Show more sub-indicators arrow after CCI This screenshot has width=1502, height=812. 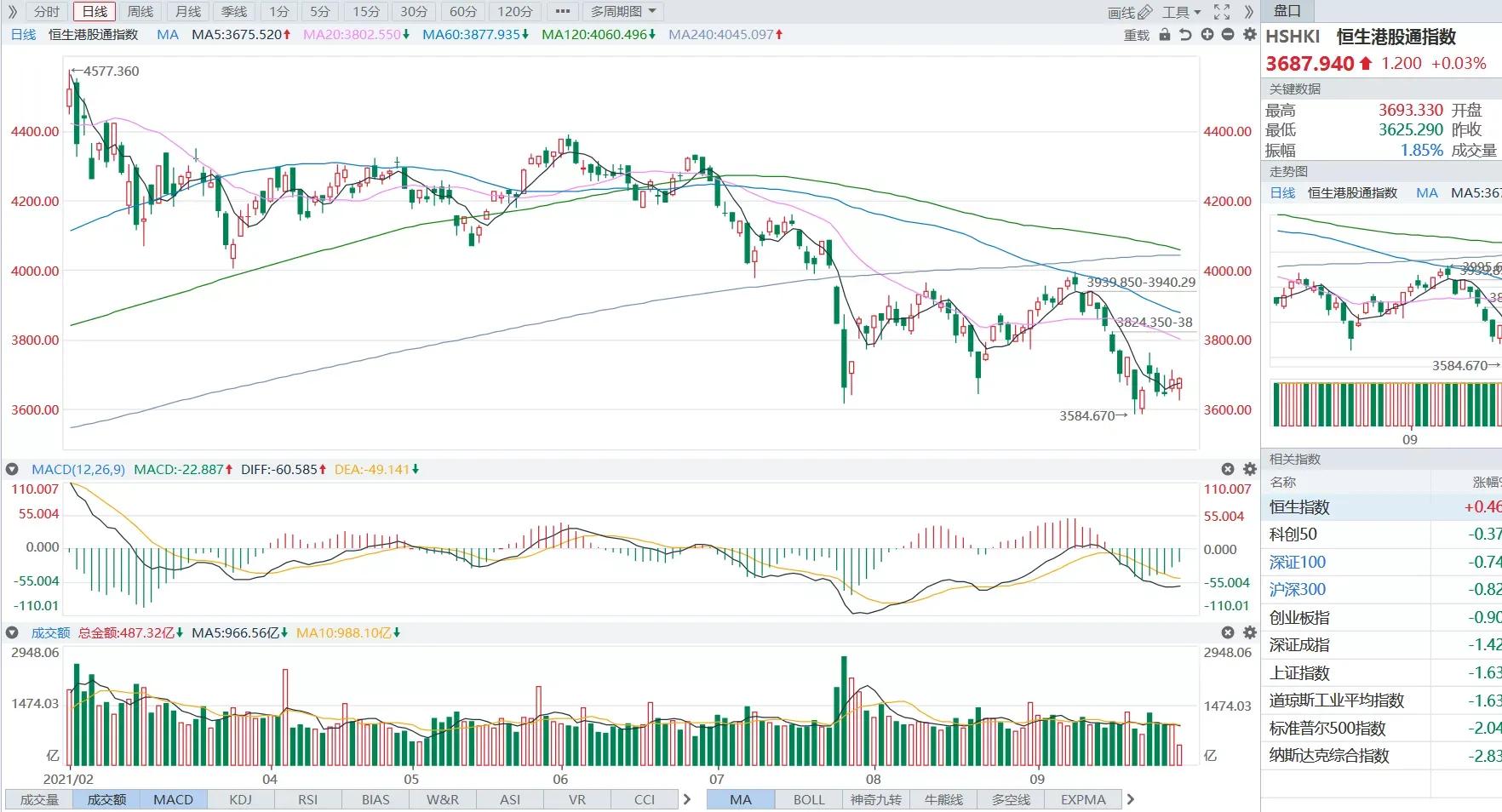pos(686,799)
